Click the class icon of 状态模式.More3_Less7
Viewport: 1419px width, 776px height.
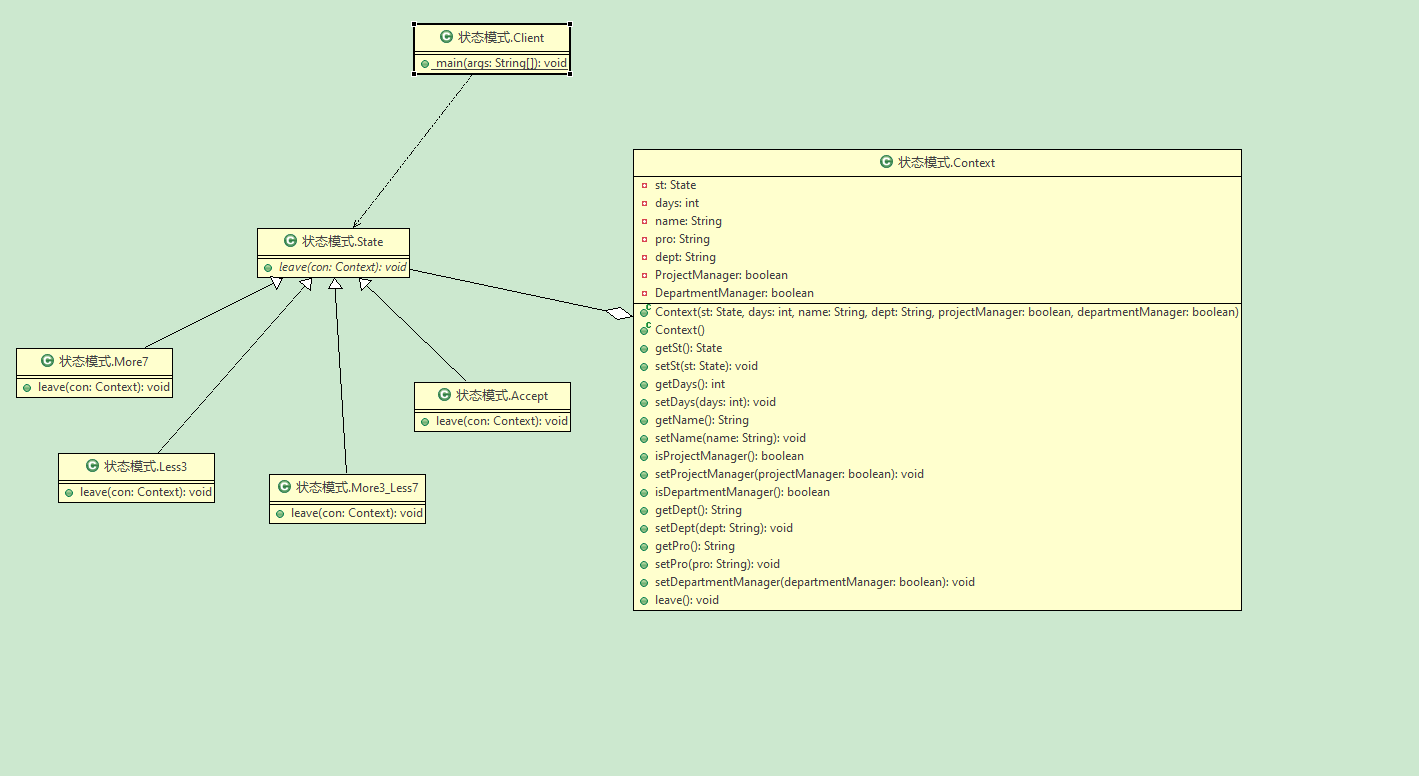coord(284,487)
